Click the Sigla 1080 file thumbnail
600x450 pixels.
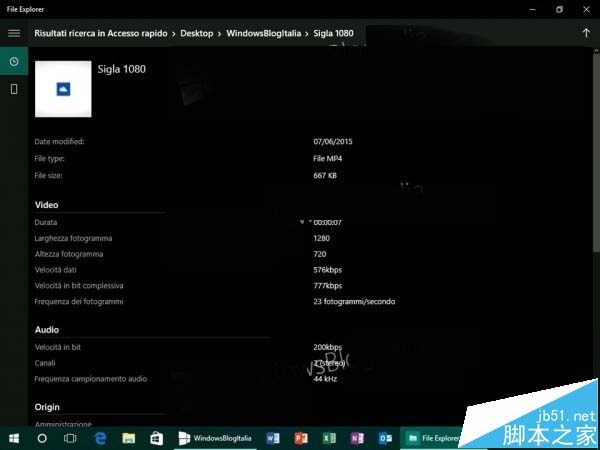click(63, 89)
